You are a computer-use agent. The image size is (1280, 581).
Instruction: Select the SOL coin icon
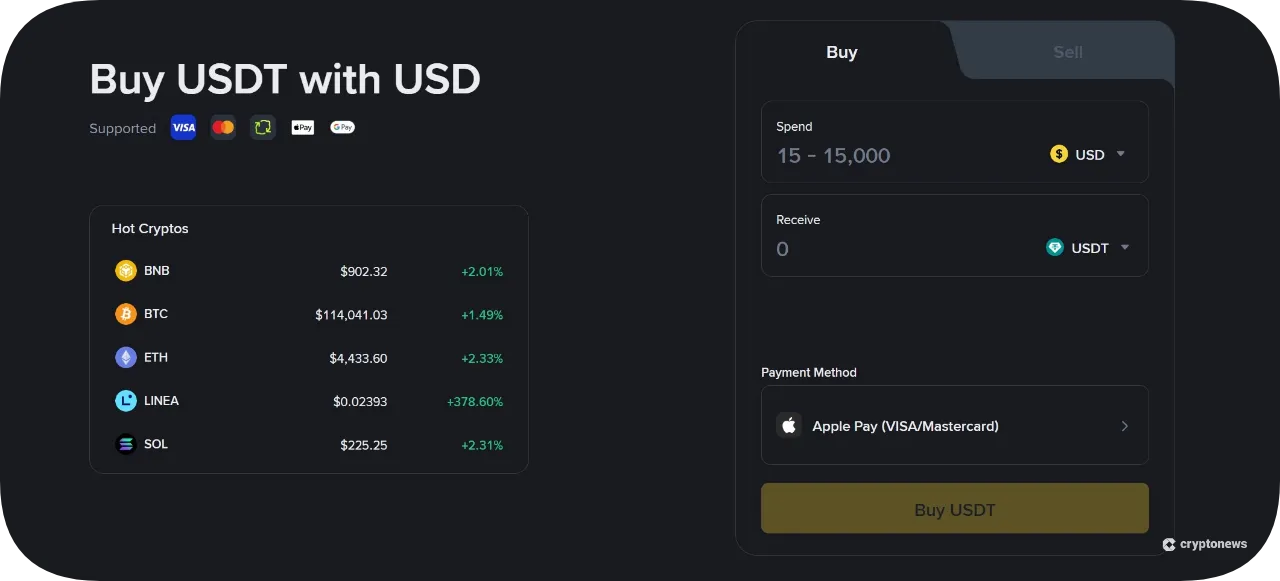pyautogui.click(x=125, y=444)
